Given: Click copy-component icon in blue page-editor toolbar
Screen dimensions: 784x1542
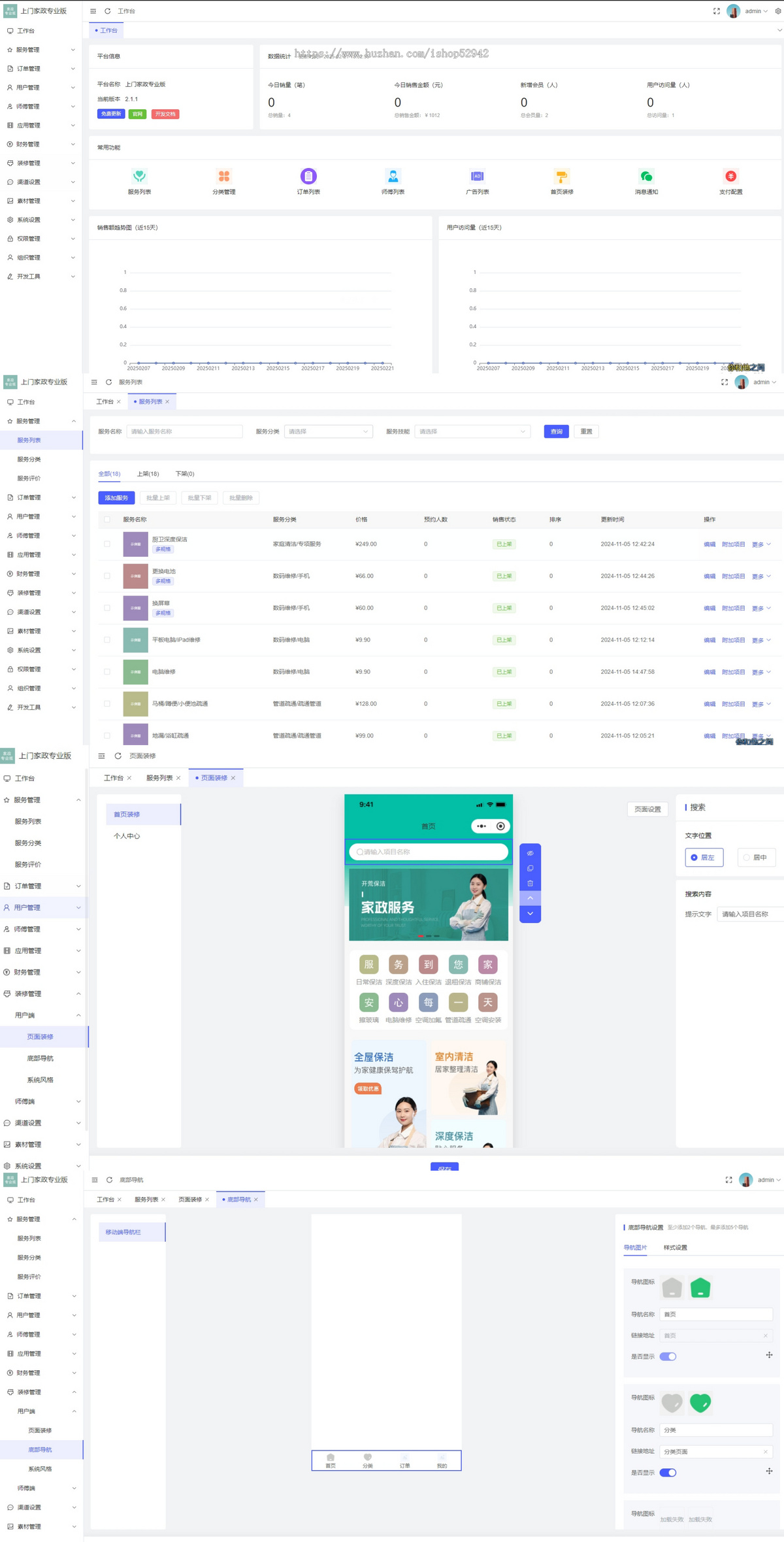Looking at the screenshot, I should pos(530,868).
